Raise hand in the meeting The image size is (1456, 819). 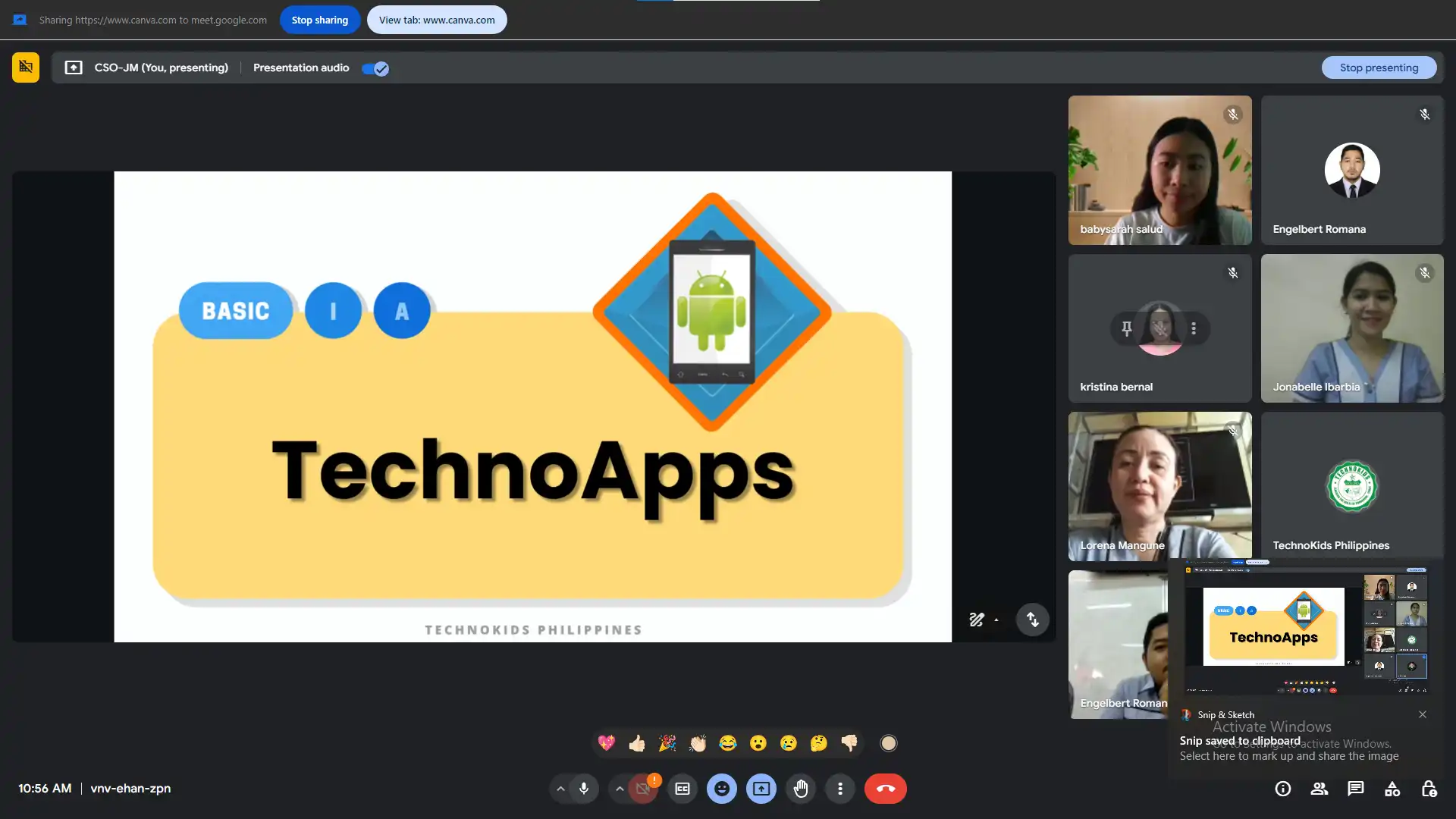pyautogui.click(x=801, y=789)
